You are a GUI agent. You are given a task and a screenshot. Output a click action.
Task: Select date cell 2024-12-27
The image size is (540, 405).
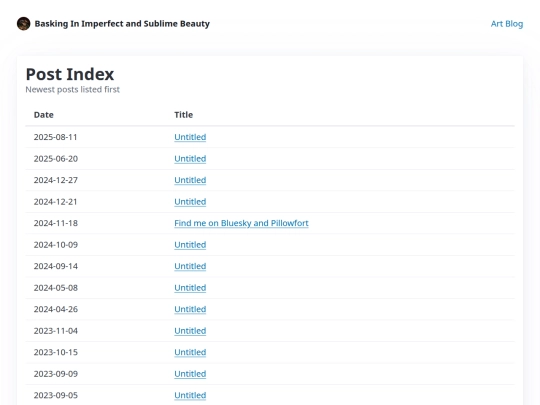[56, 180]
